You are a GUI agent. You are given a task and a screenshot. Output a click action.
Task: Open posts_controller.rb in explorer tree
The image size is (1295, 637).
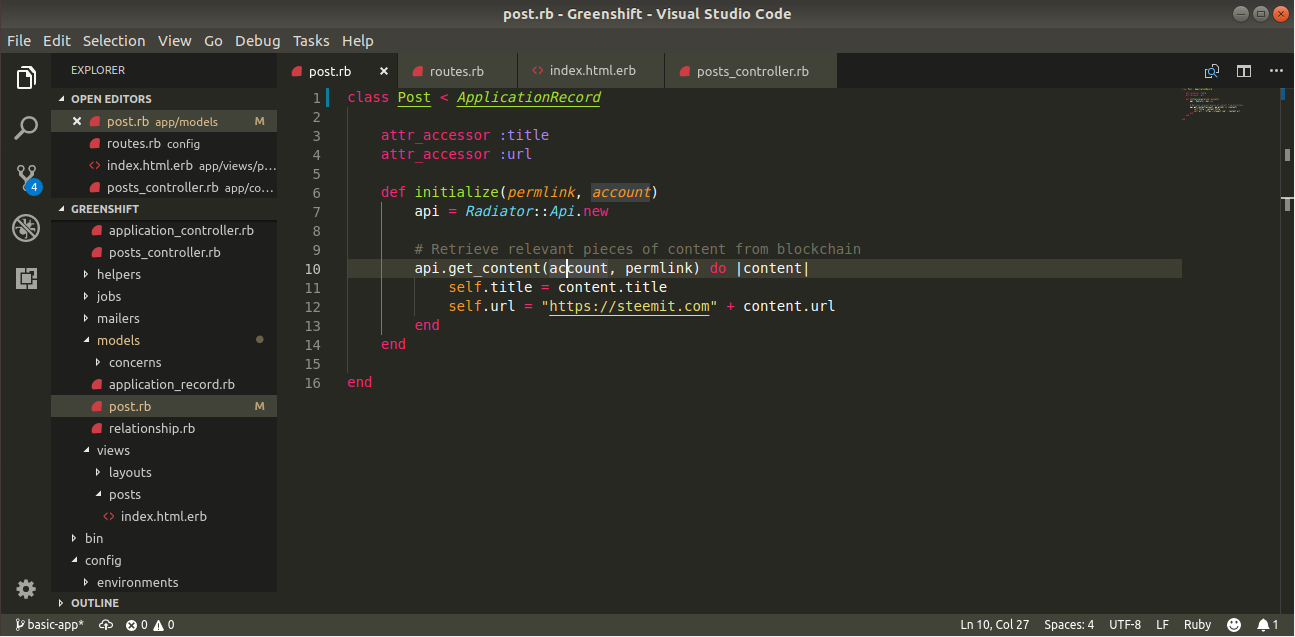[164, 252]
